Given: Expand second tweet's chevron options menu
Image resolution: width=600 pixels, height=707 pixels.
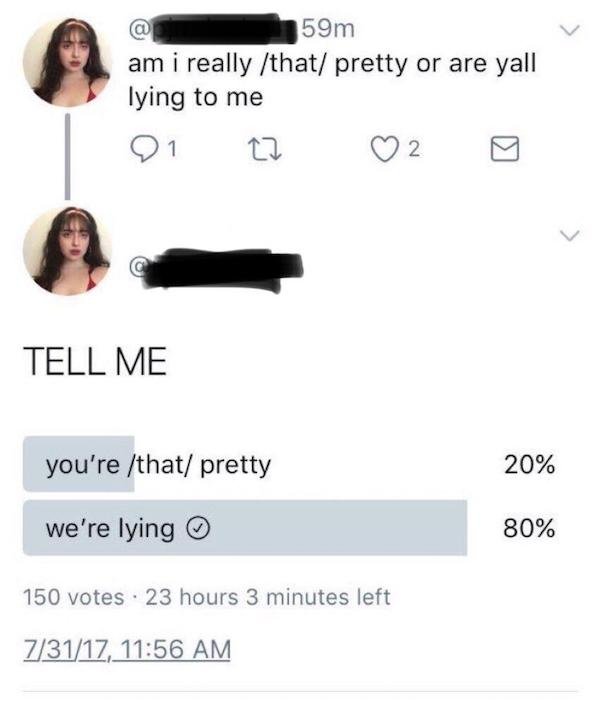Looking at the screenshot, I should pos(569,235).
